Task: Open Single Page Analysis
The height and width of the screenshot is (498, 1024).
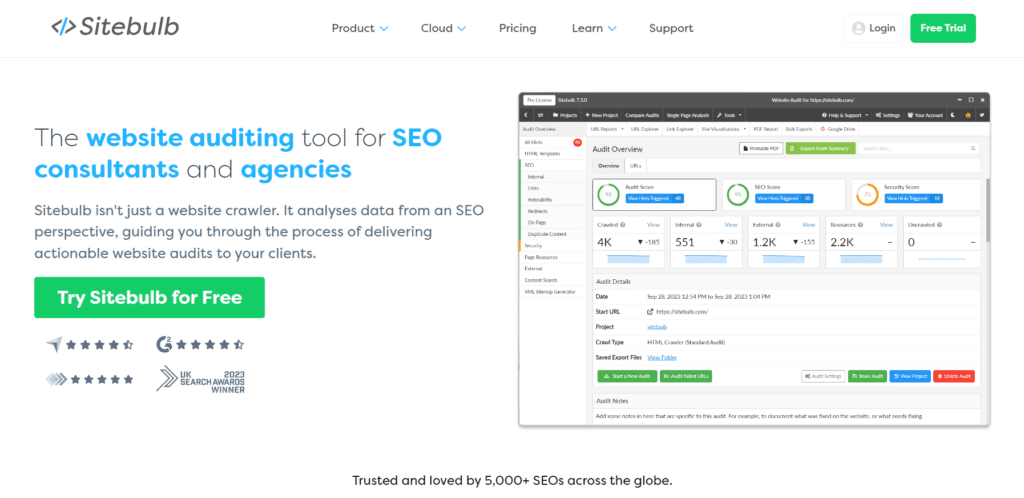Action: click(x=686, y=115)
